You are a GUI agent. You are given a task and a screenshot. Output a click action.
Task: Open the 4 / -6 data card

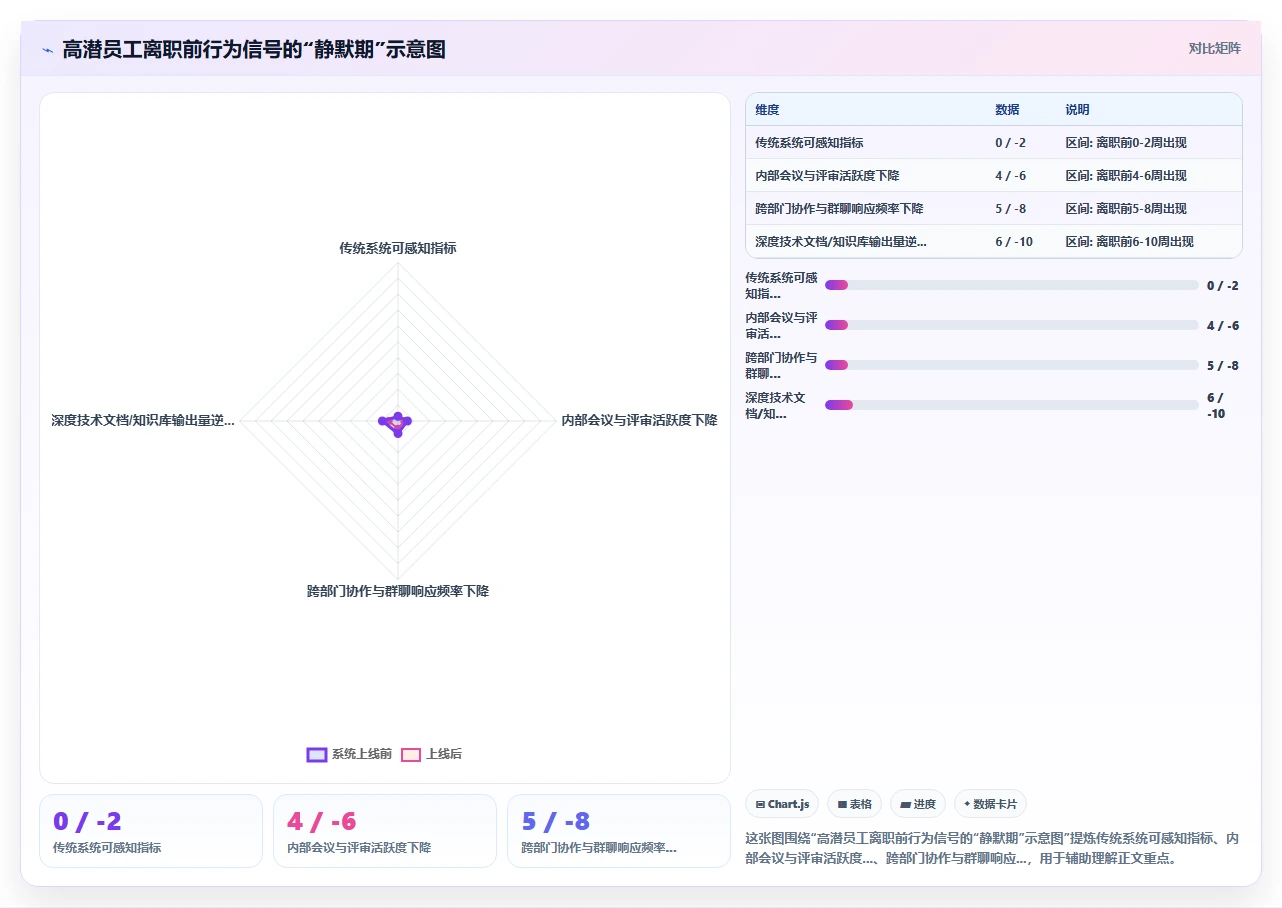tap(385, 831)
